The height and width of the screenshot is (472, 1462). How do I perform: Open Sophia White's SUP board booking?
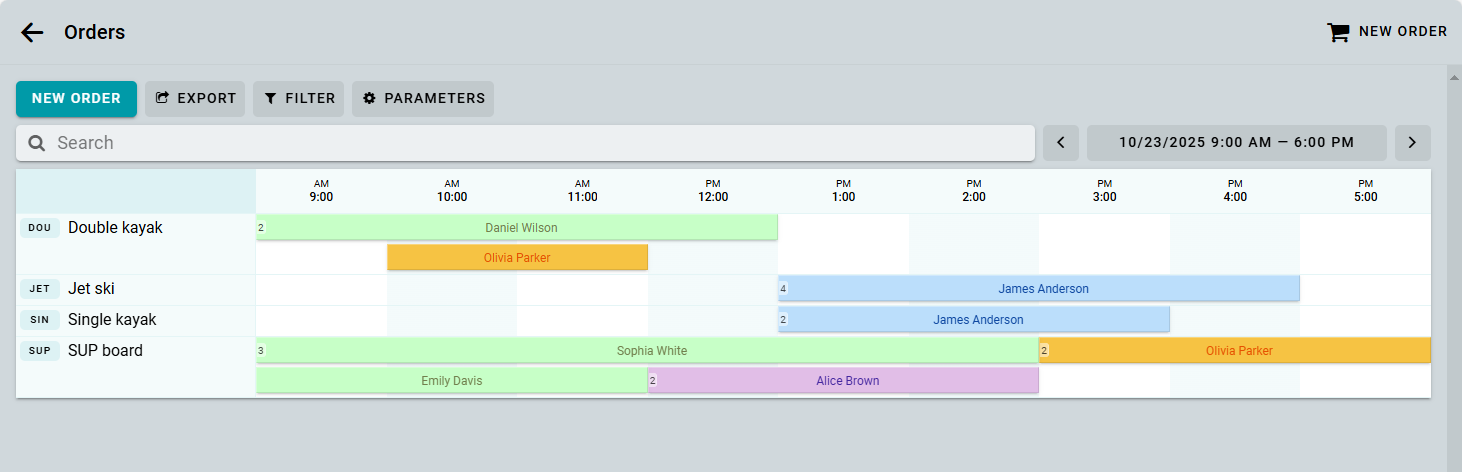[x=651, y=351]
